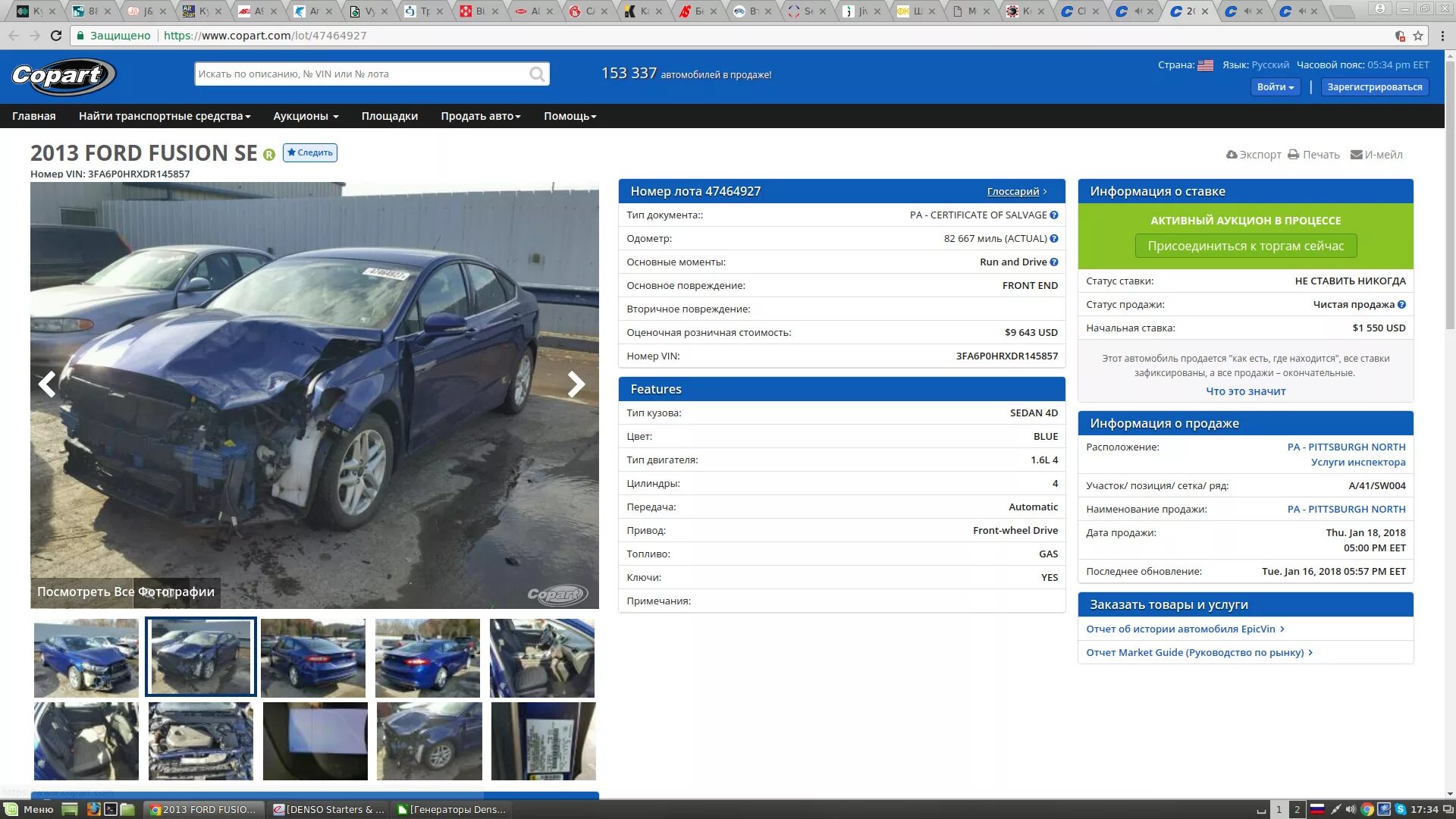This screenshot has height=819, width=1456.
Task: Open the terminal icon in the taskbar
Action: [x=110, y=810]
